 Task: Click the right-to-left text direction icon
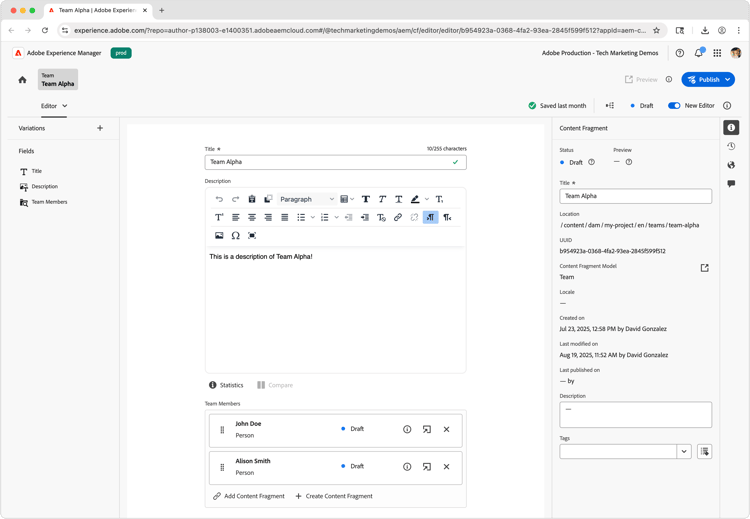pos(447,217)
